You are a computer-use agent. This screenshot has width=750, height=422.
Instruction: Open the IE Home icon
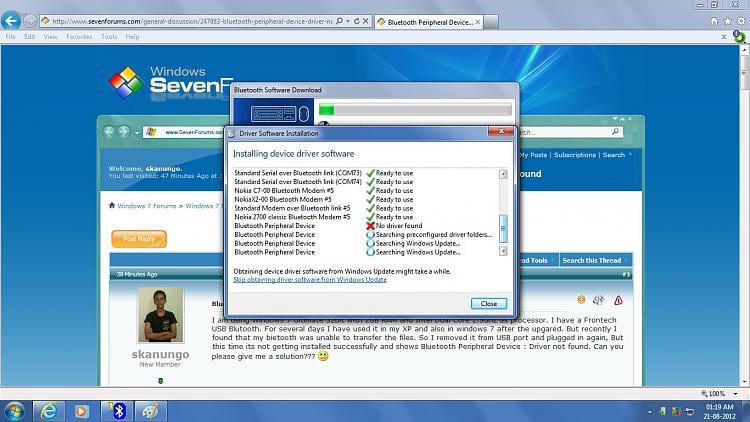pos(714,21)
